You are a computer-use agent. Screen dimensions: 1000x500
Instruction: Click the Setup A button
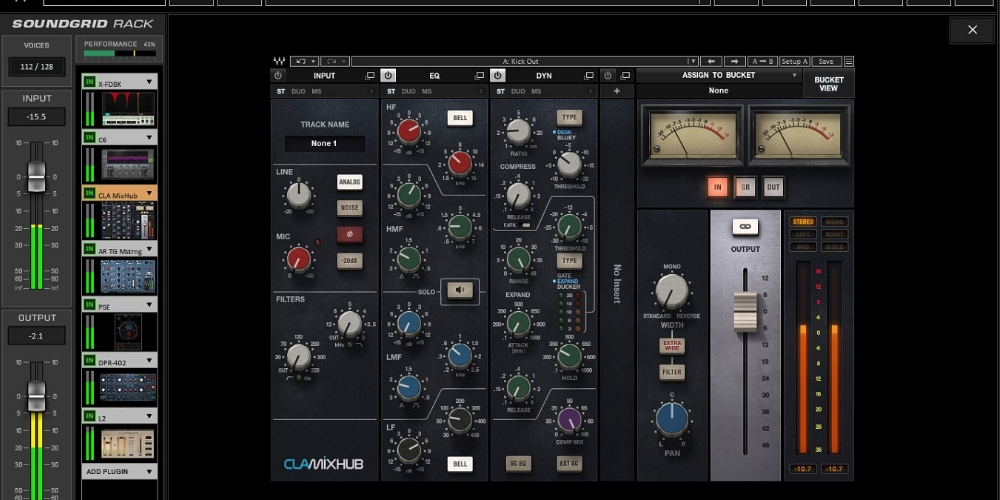795,62
